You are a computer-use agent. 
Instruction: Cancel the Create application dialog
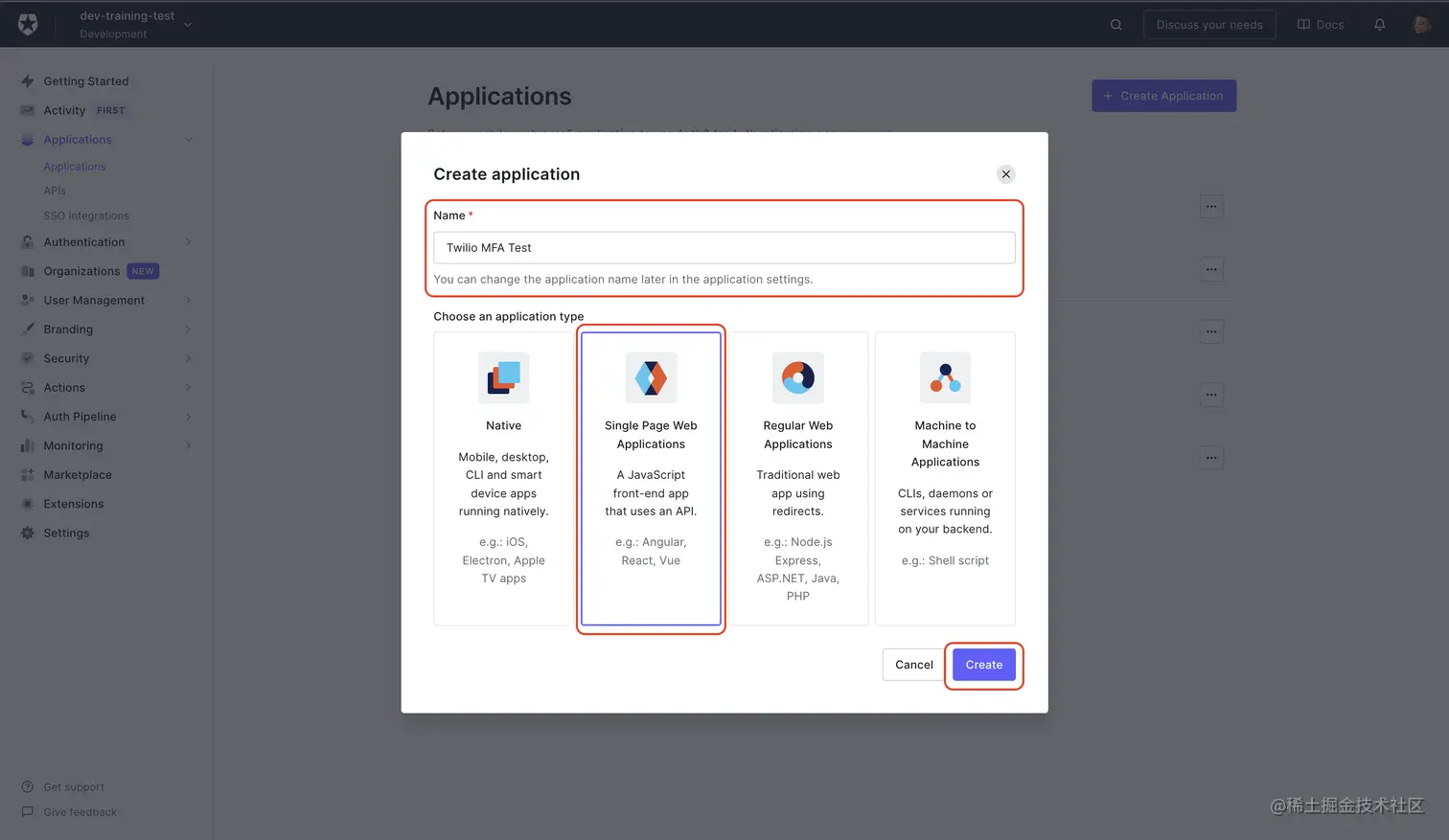click(x=912, y=664)
